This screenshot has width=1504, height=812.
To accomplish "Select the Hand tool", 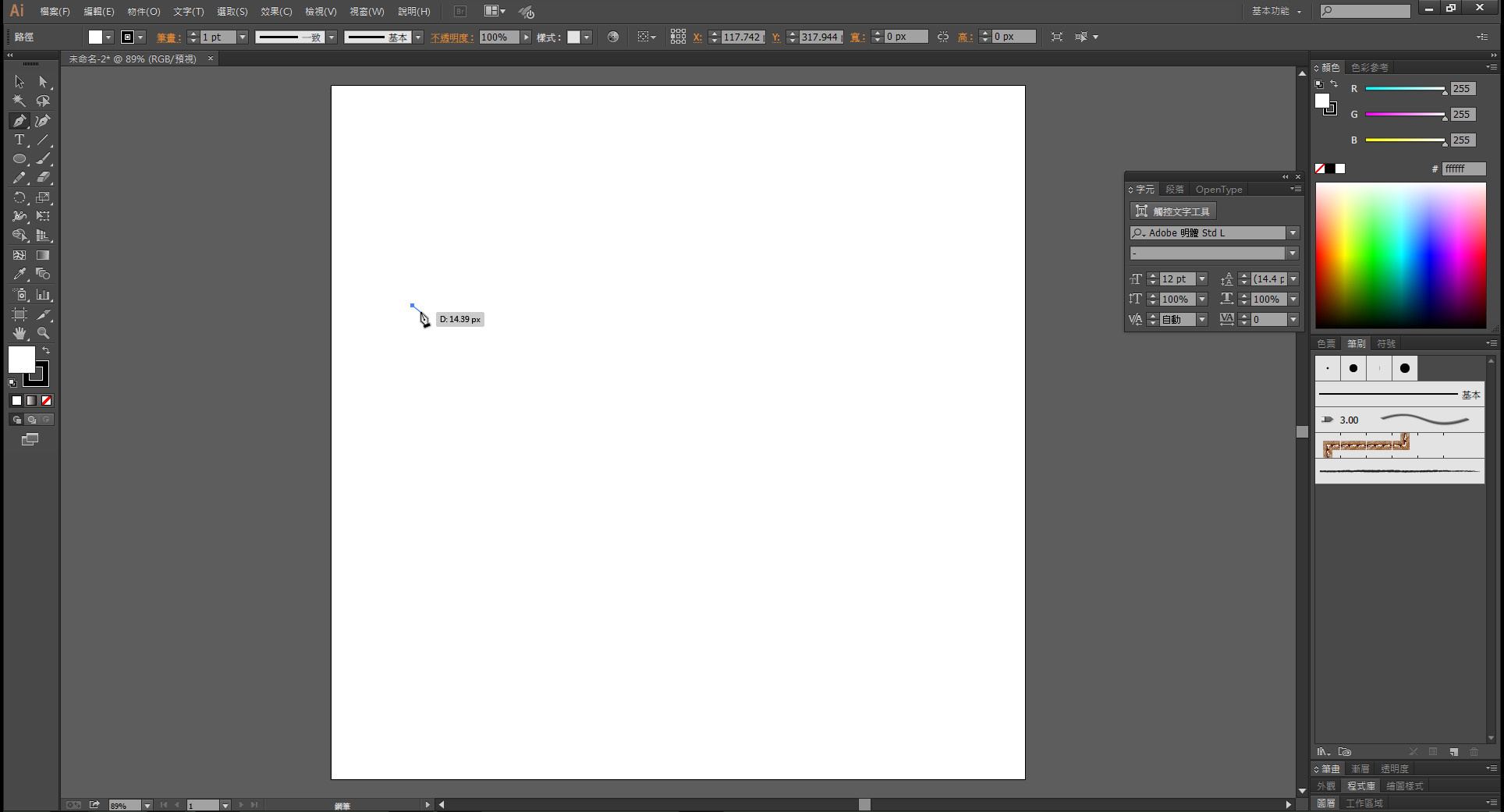I will (x=20, y=333).
